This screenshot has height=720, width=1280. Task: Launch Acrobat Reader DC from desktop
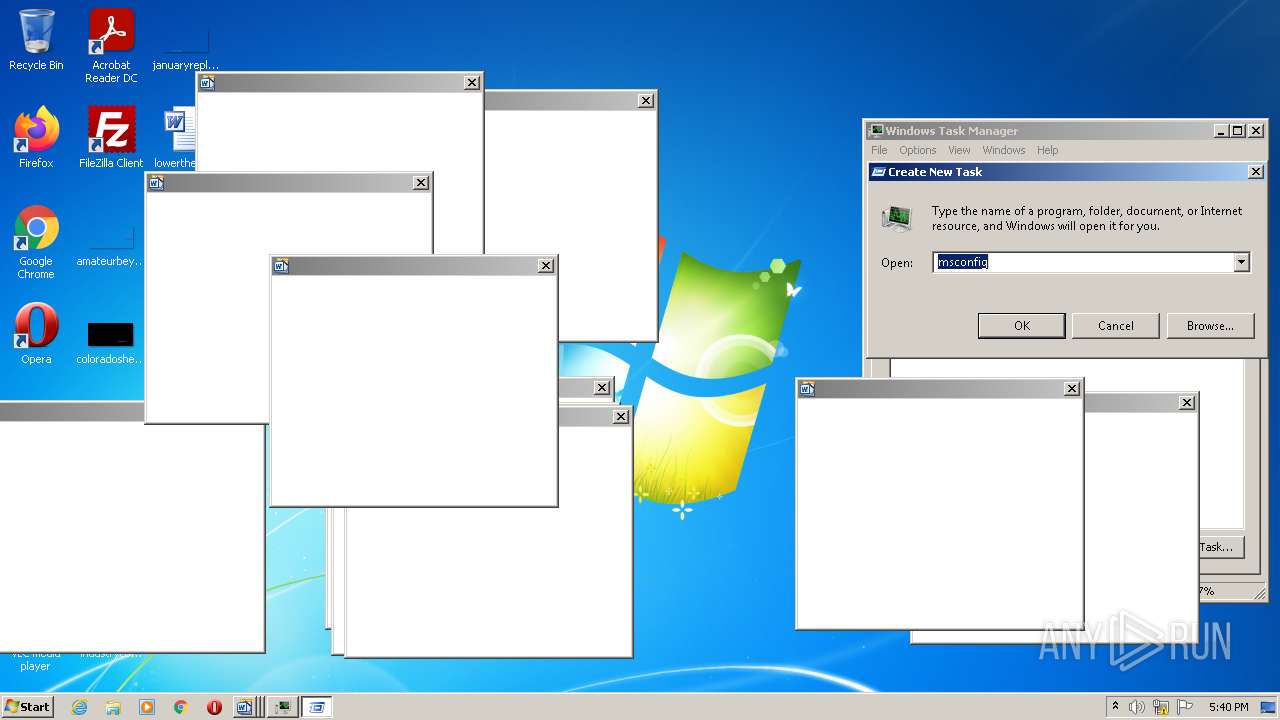click(x=111, y=46)
